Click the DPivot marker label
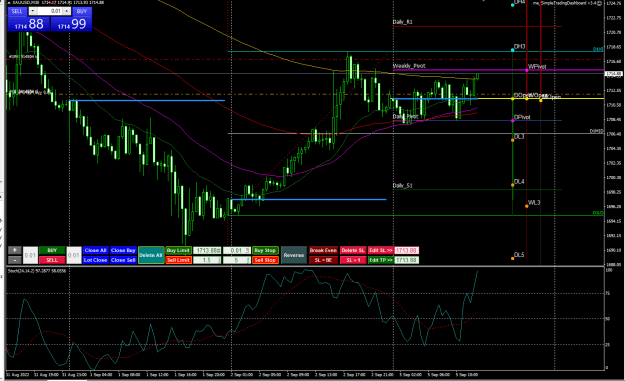The image size is (625, 381). tap(522, 118)
